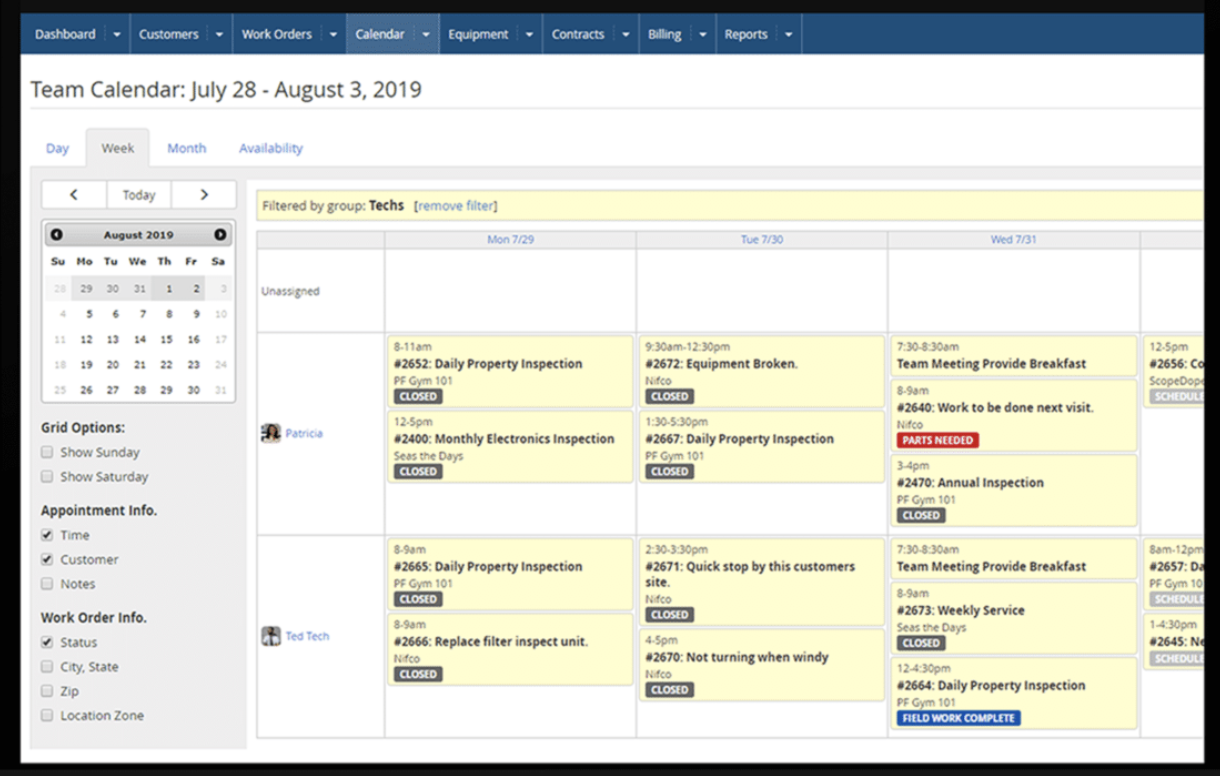
Task: Go to previous week with the left chevron
Action: (x=73, y=194)
